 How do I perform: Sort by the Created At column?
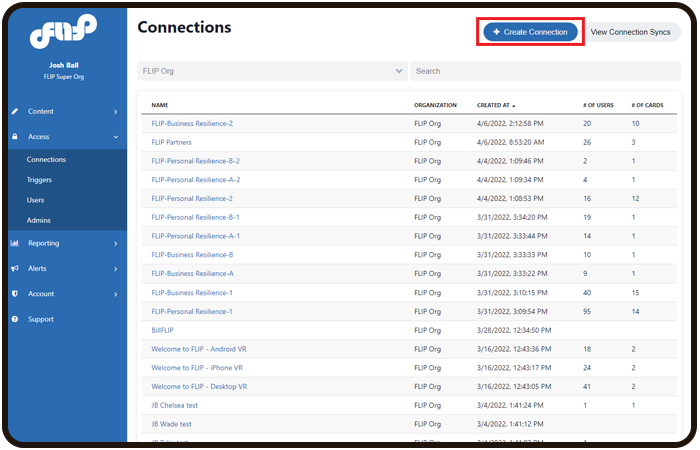(x=496, y=105)
